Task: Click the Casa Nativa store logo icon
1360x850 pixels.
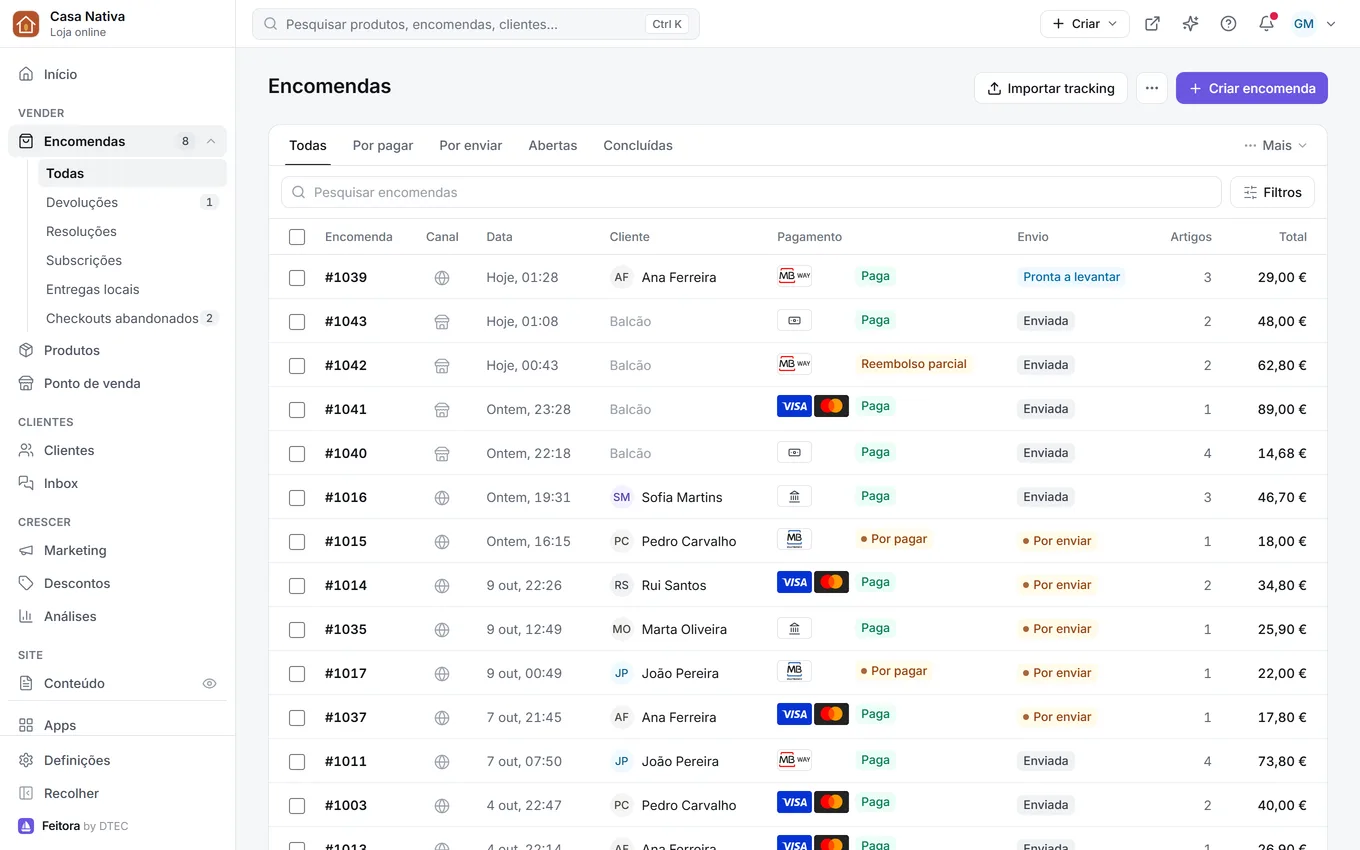Action: coord(26,24)
